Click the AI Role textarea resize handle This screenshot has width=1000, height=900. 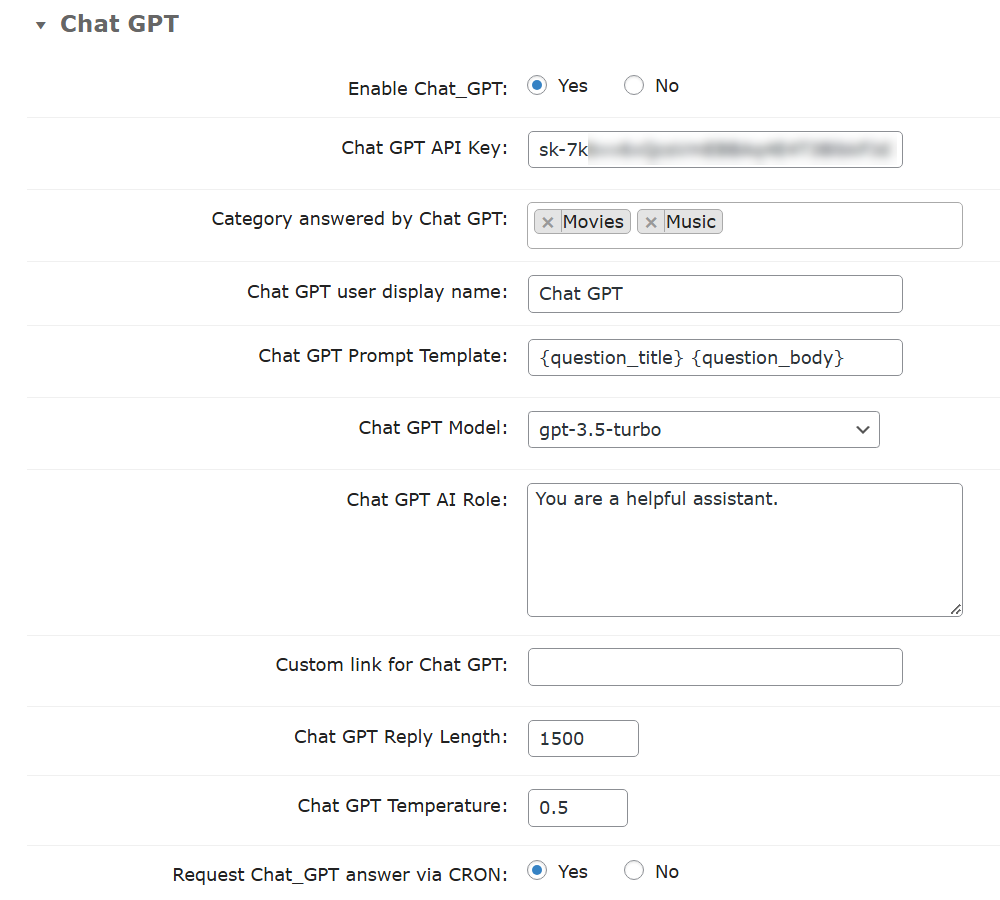tap(955, 610)
